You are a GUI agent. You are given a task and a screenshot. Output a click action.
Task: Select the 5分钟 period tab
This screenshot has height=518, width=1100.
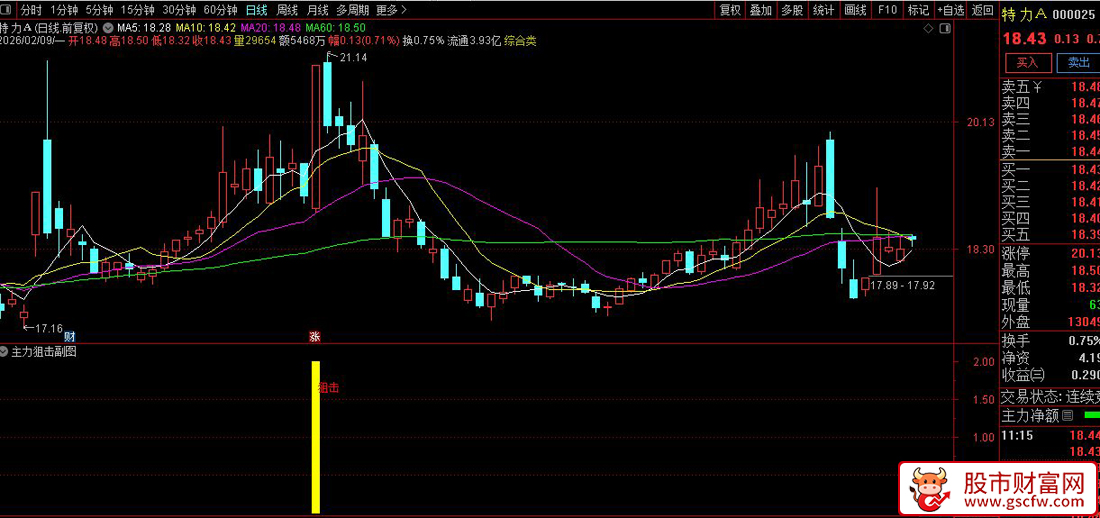coord(99,10)
